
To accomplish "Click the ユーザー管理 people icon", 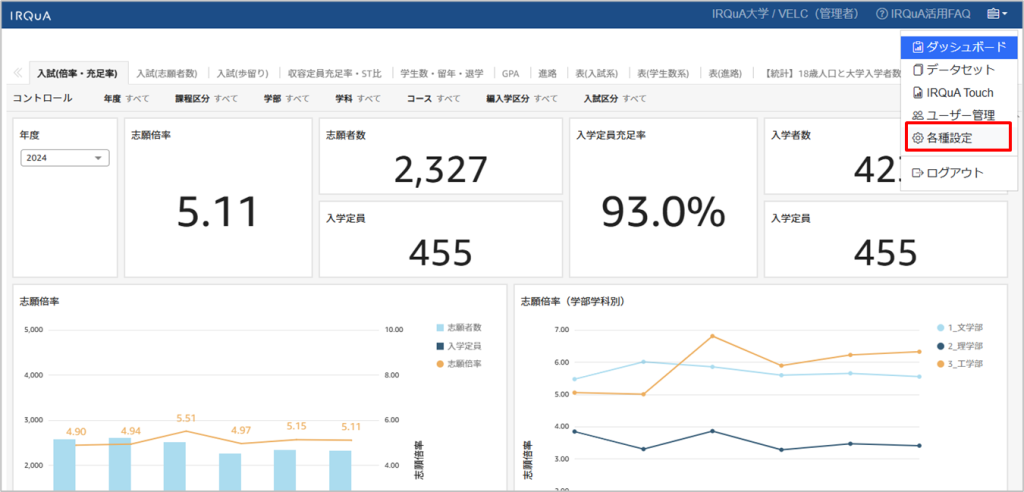I will (x=917, y=115).
